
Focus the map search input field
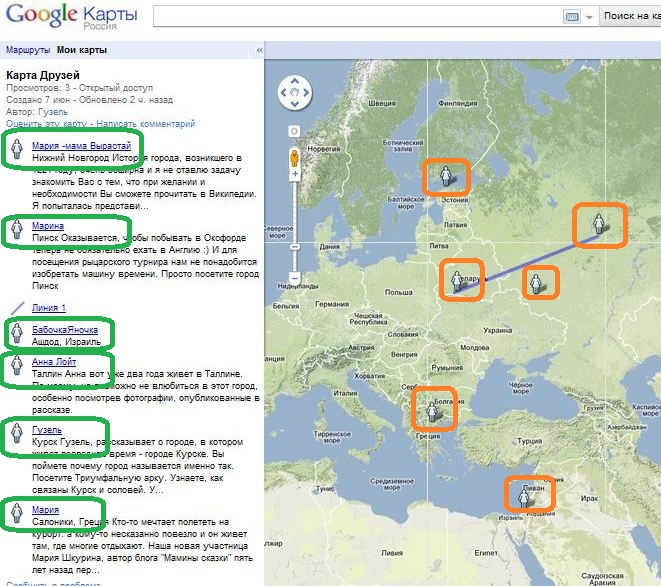(x=358, y=16)
